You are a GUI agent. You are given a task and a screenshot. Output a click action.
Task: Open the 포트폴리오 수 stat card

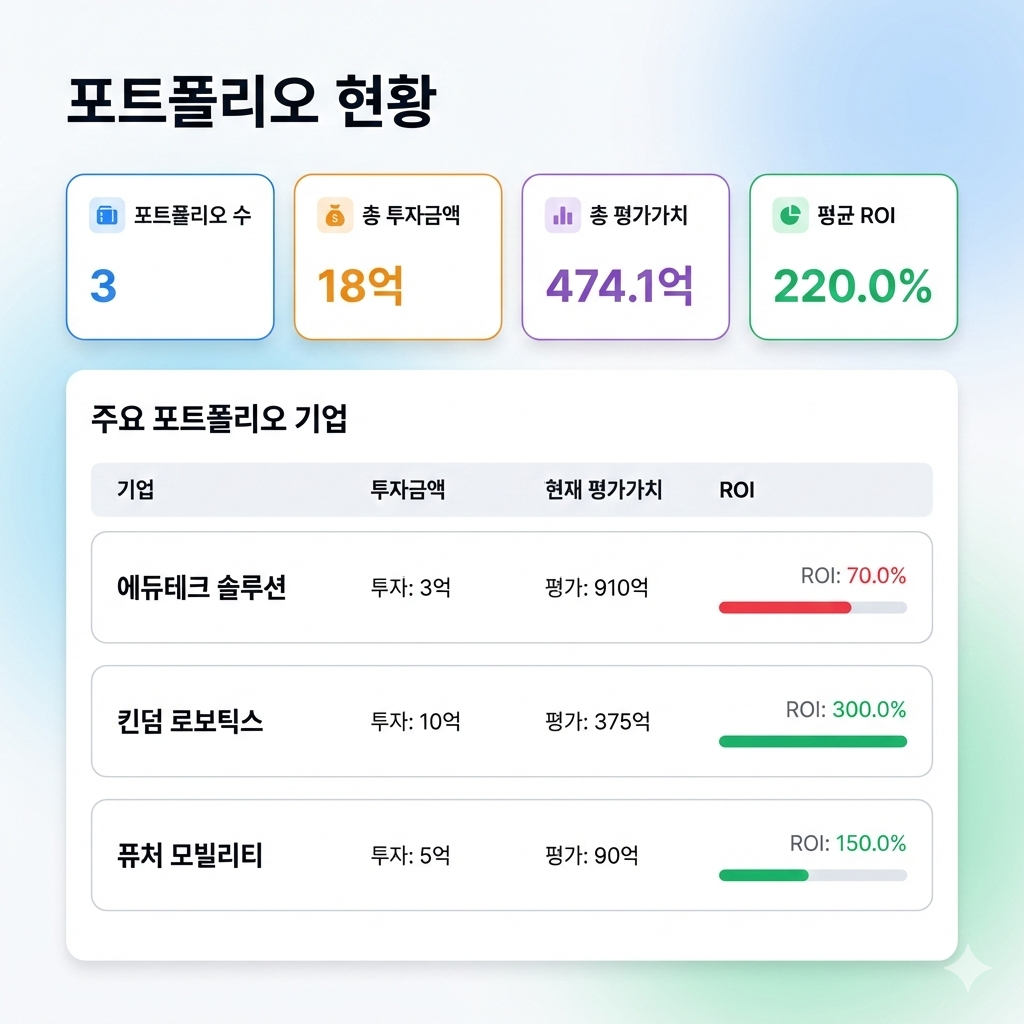(x=169, y=256)
